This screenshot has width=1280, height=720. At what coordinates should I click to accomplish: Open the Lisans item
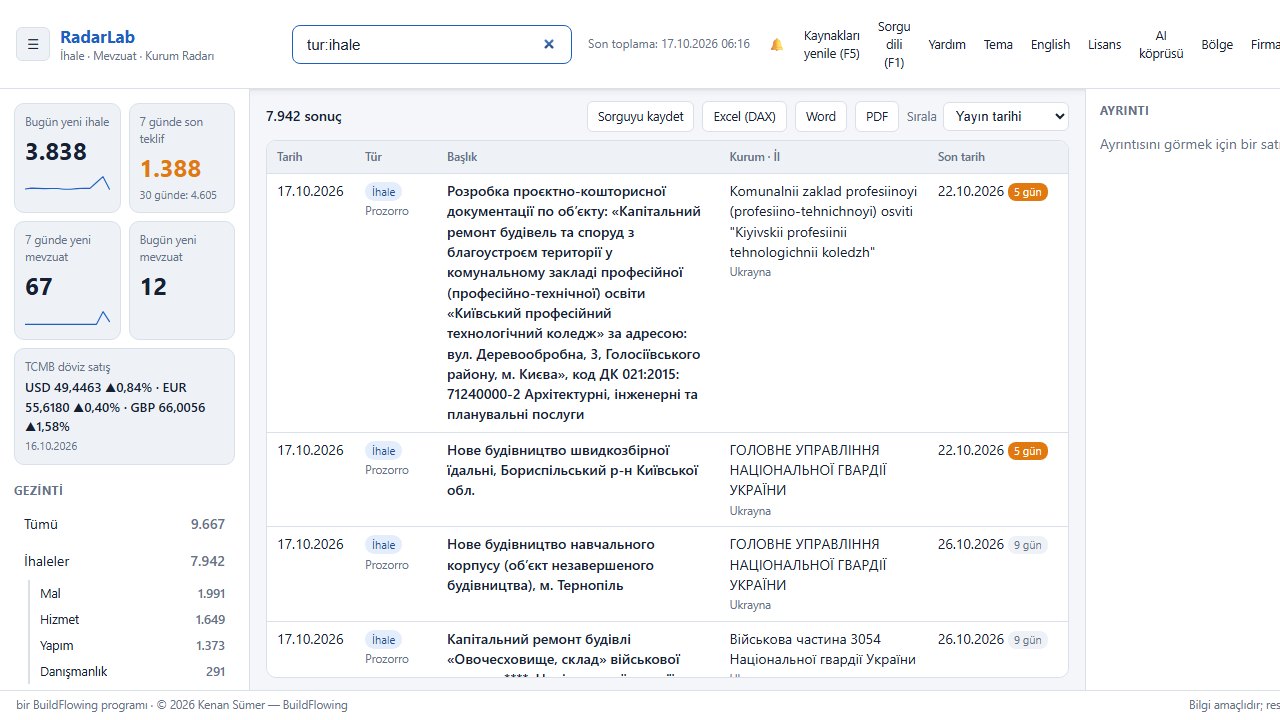pyautogui.click(x=1105, y=44)
